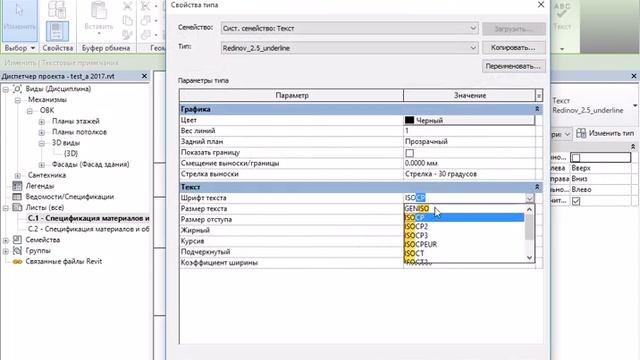Click the Семейства icon in project browser

tap(17, 240)
